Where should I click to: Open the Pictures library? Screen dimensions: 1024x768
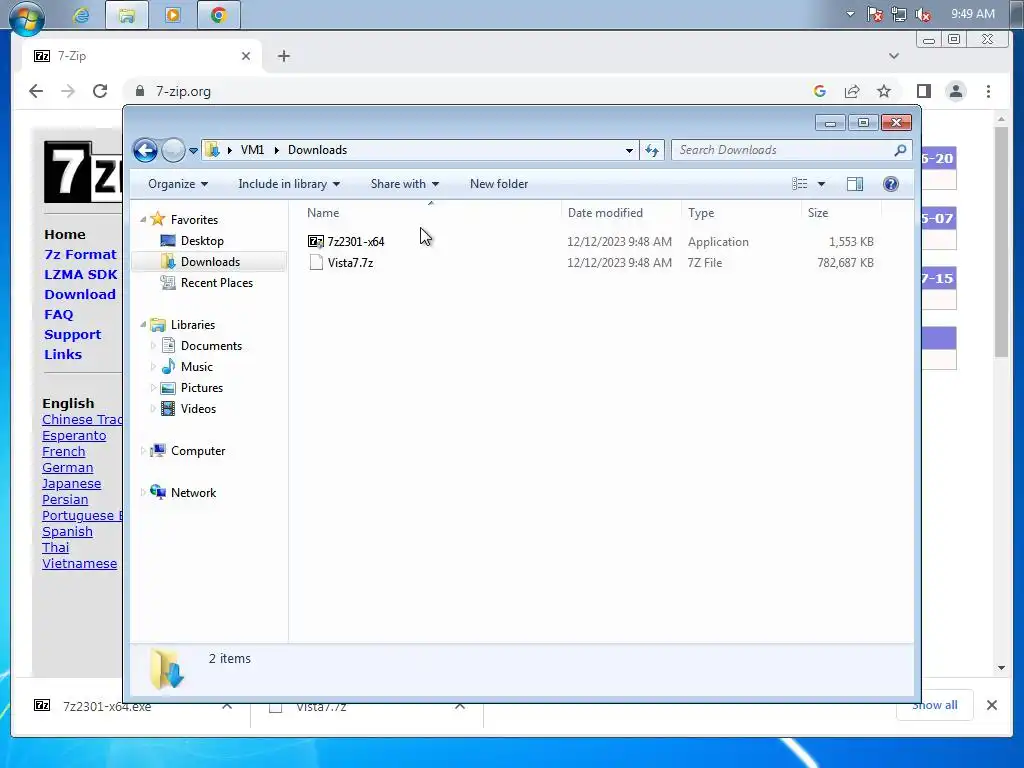tap(201, 388)
